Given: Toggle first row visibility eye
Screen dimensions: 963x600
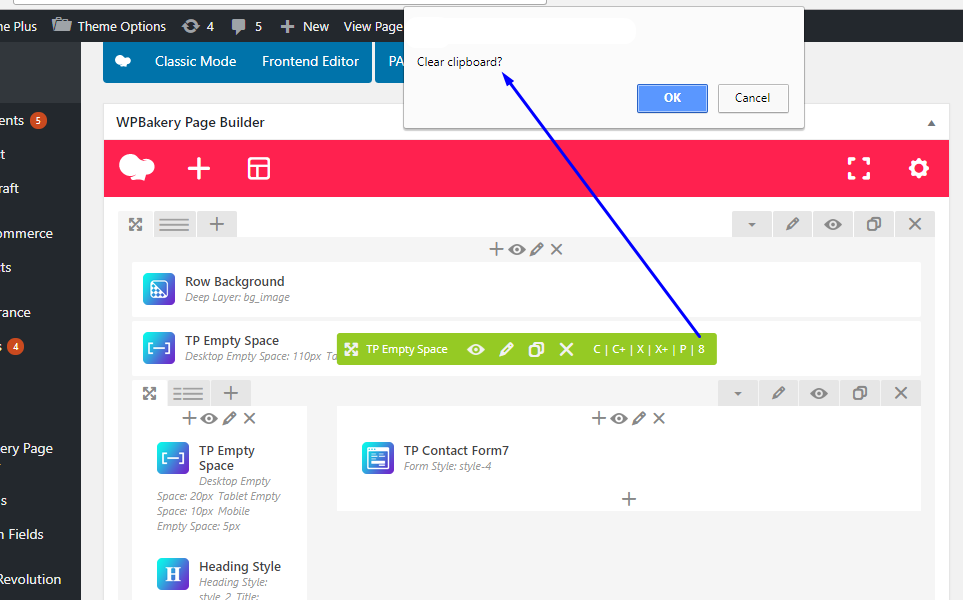Looking at the screenshot, I should (833, 224).
